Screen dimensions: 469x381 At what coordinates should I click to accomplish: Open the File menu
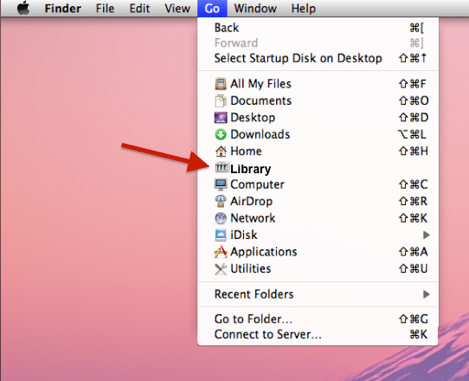pos(105,8)
